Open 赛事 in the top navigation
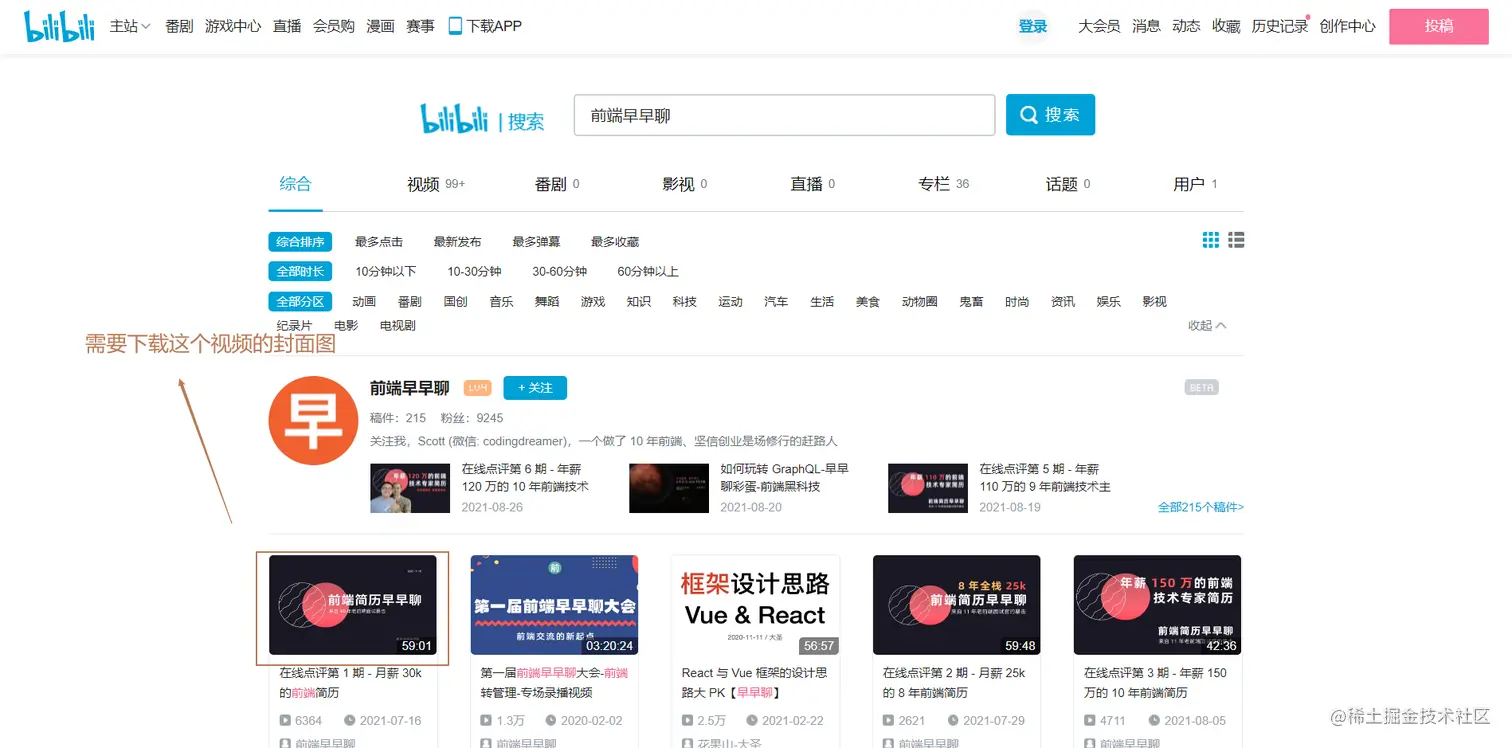The width and height of the screenshot is (1512, 748). [420, 26]
